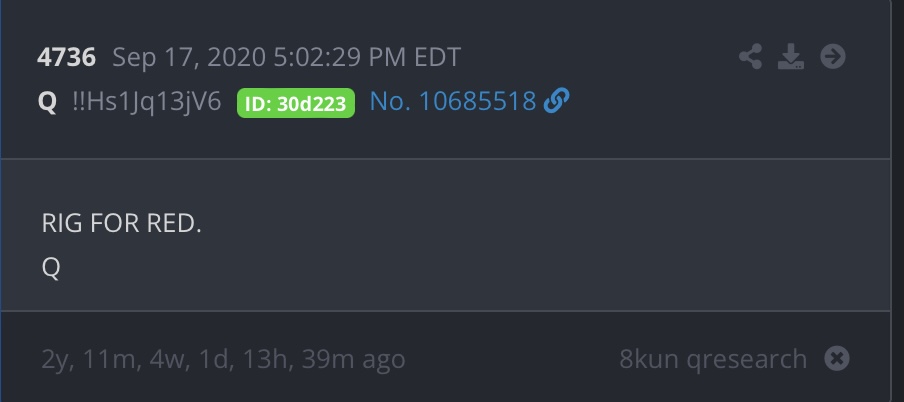Click the share icon for post 4736

coord(750,57)
